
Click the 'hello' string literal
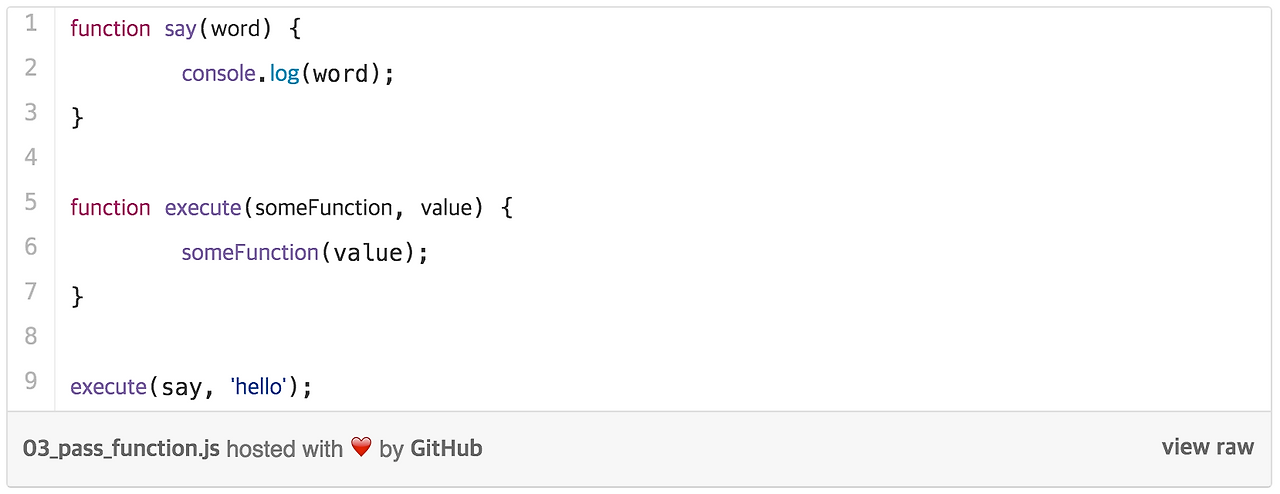click(x=259, y=386)
